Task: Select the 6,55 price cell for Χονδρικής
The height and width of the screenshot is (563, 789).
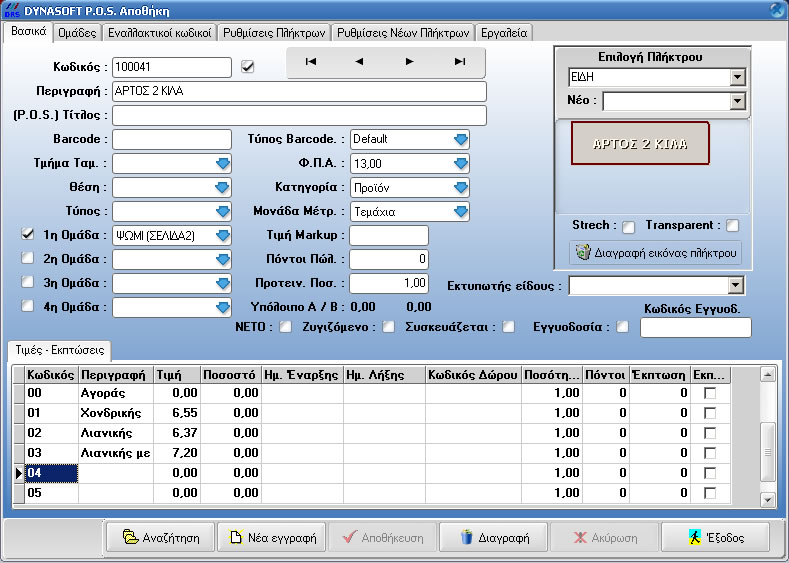Action: pyautogui.click(x=177, y=413)
